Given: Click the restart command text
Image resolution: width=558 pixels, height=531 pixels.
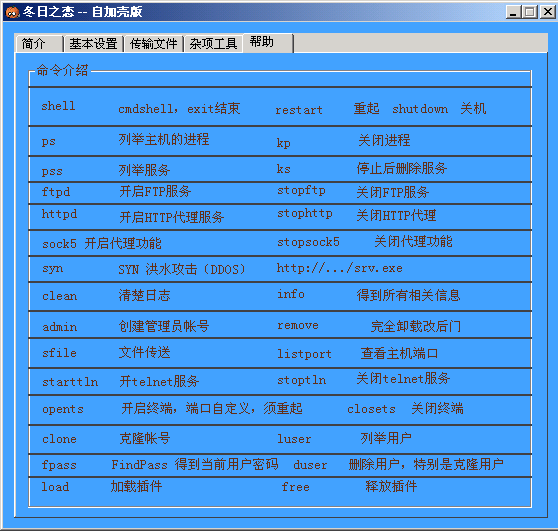Looking at the screenshot, I should coord(299,110).
